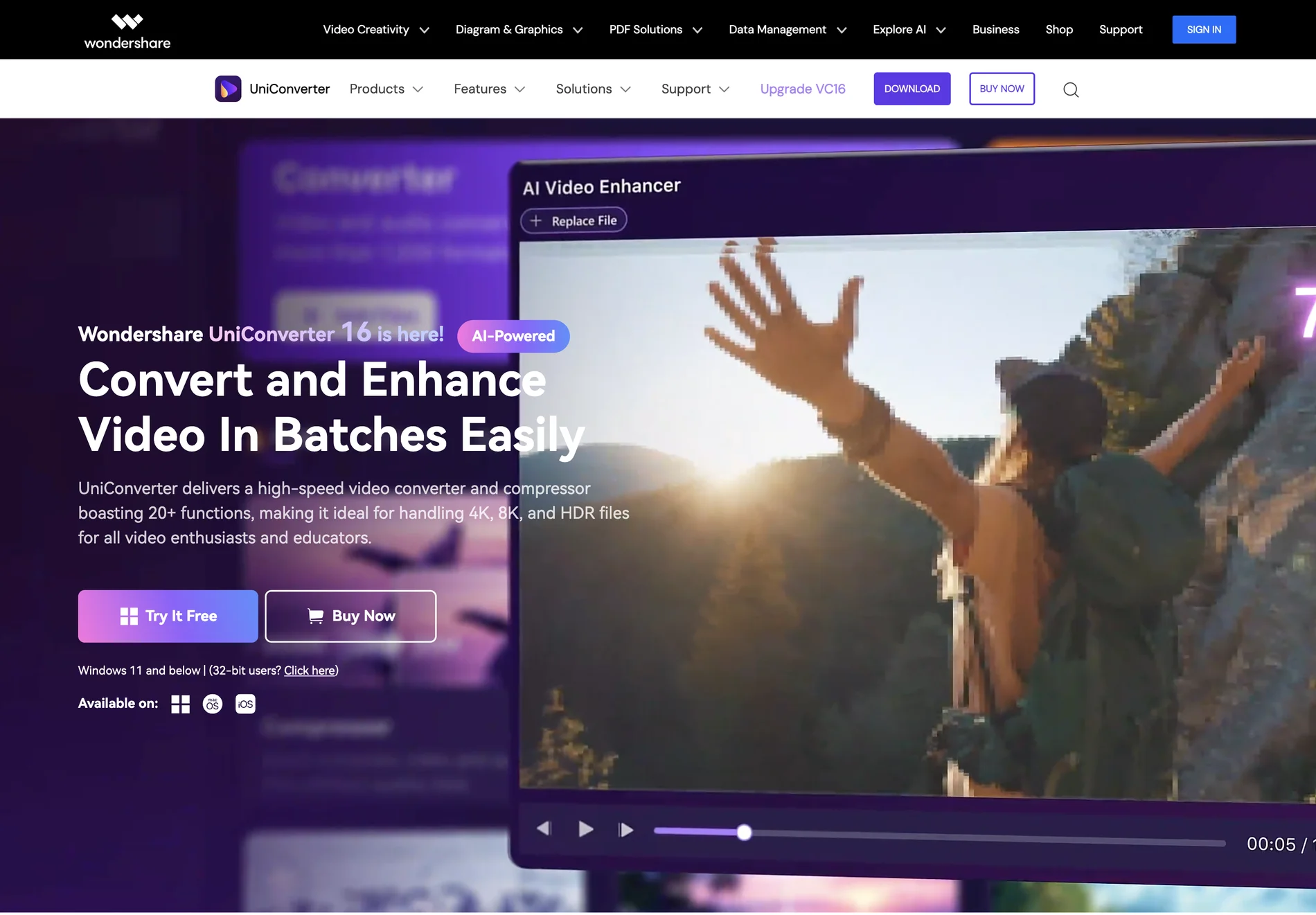The image size is (1316, 915).
Task: Click the Solutions menu label
Action: tap(584, 89)
